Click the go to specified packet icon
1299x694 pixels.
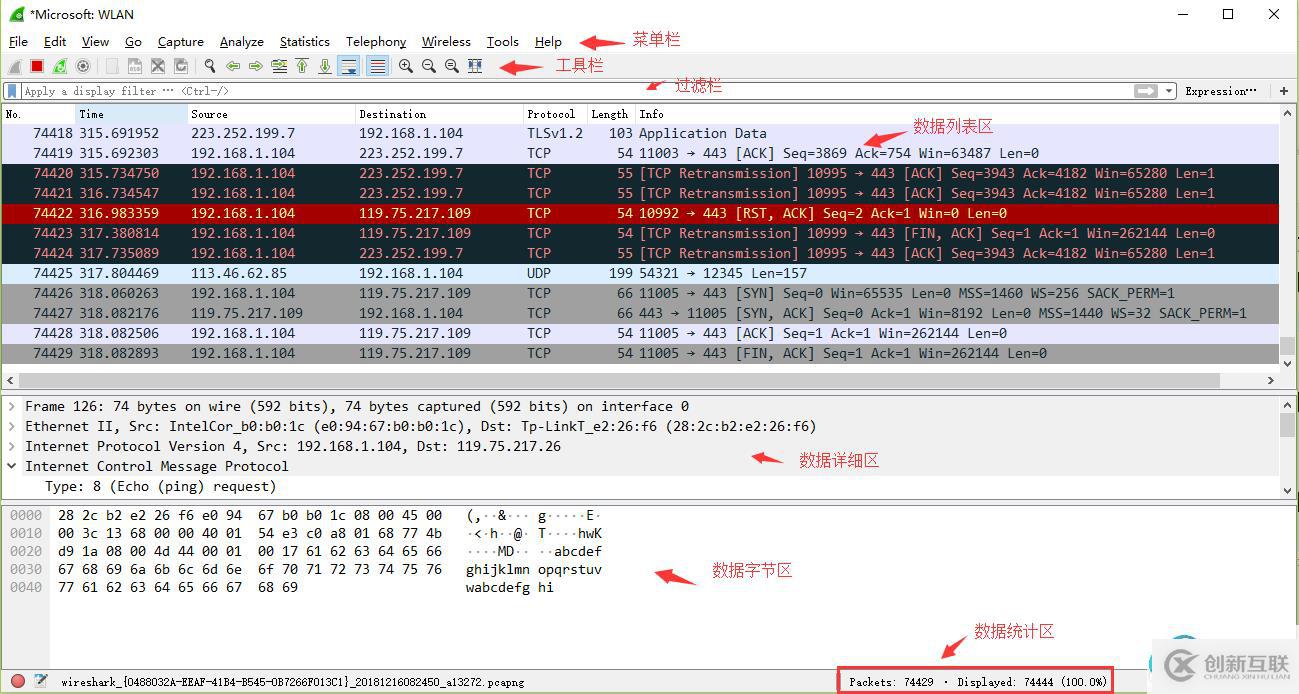tap(279, 66)
